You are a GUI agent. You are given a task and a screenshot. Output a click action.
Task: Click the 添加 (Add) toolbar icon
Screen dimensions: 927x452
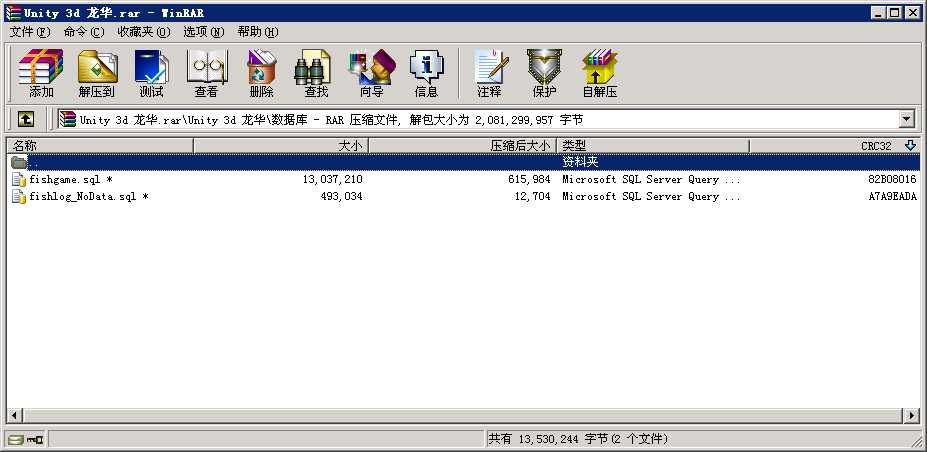pyautogui.click(x=40, y=73)
